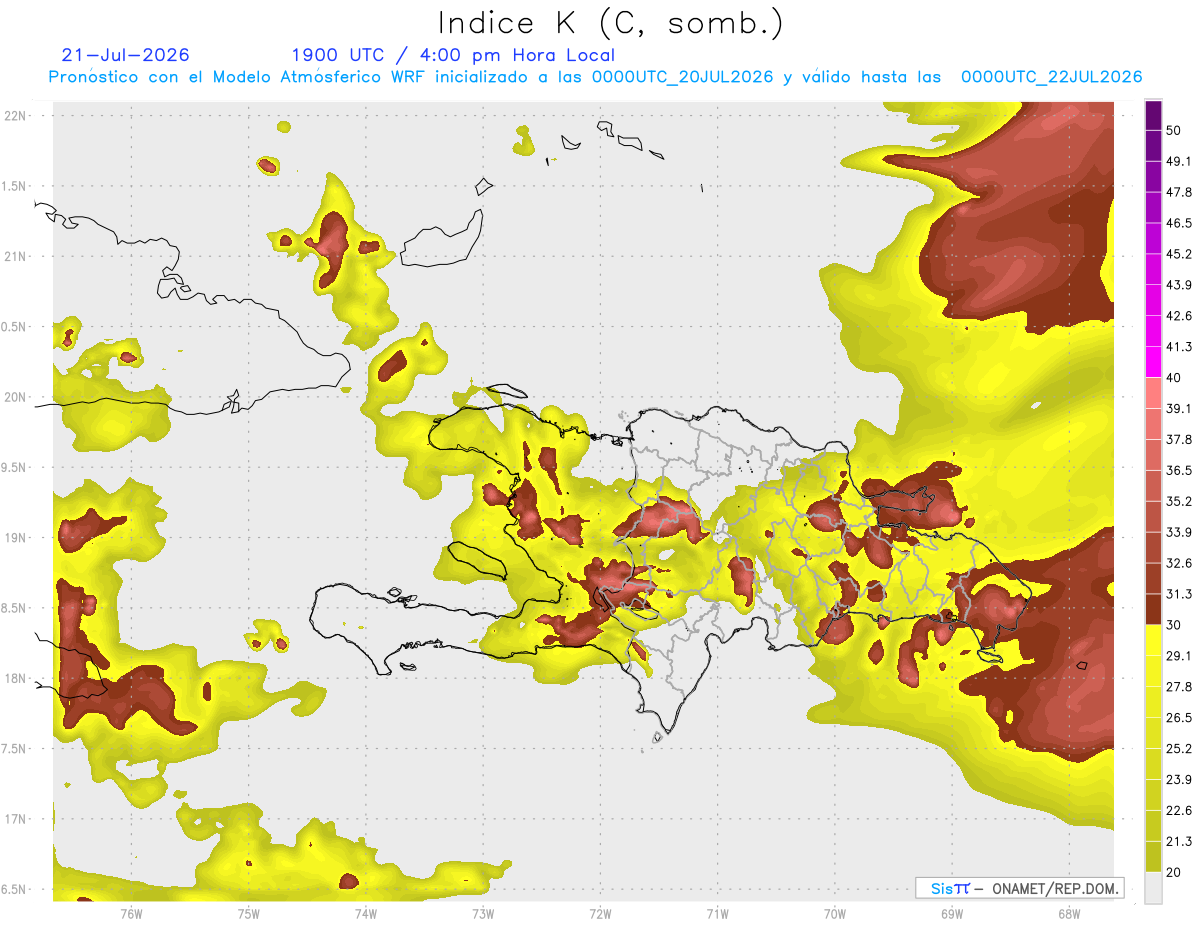
Task: Click olive legend band between 20 and 21.3
Action: pyautogui.click(x=1153, y=857)
